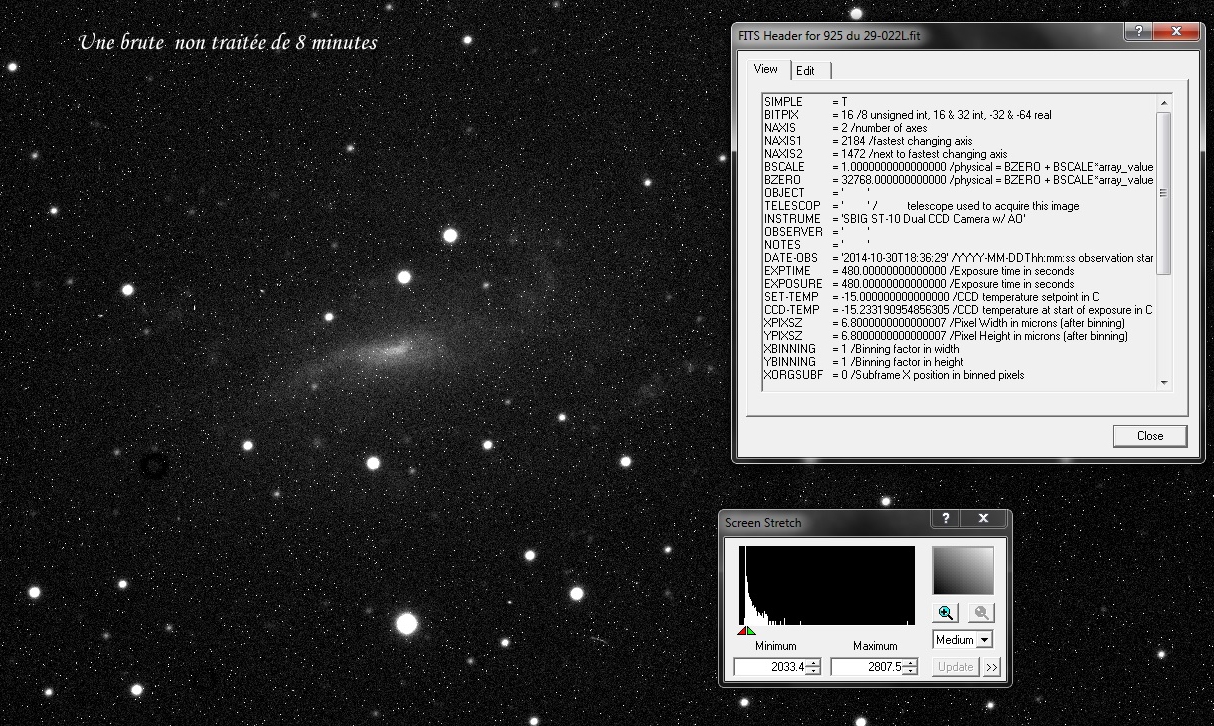The image size is (1214, 726).
Task: Decrease Minimum value with down spinner arrow
Action: tap(814, 671)
